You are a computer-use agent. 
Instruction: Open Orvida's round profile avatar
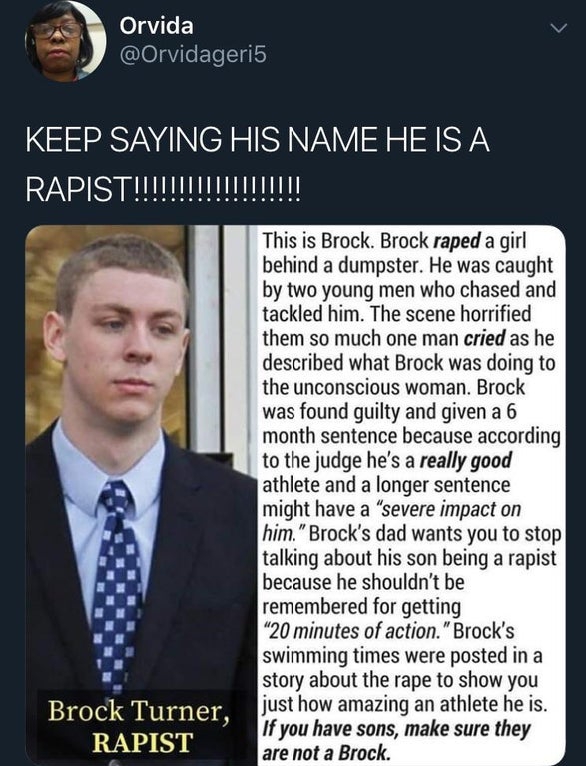coord(65,41)
